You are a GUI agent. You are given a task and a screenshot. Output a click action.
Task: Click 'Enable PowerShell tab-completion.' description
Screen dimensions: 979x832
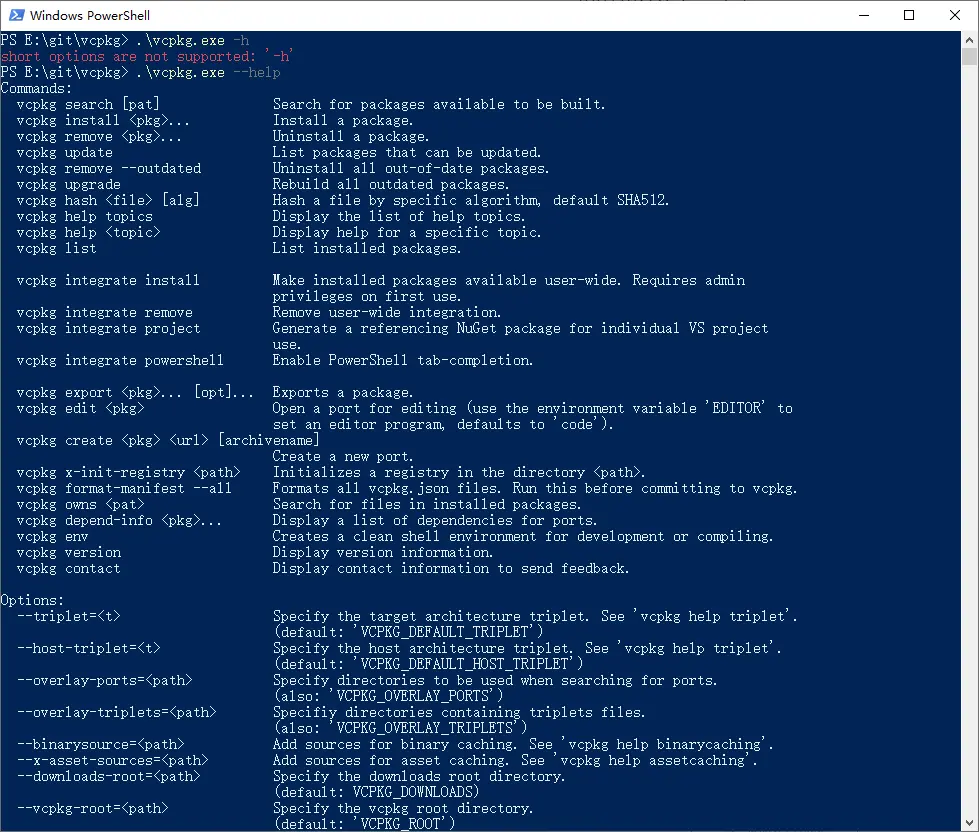click(x=403, y=361)
